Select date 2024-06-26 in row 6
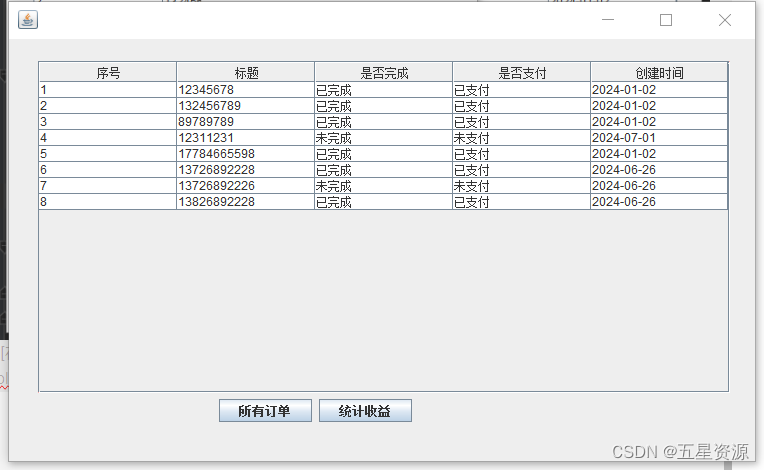The width and height of the screenshot is (764, 470). coord(659,170)
